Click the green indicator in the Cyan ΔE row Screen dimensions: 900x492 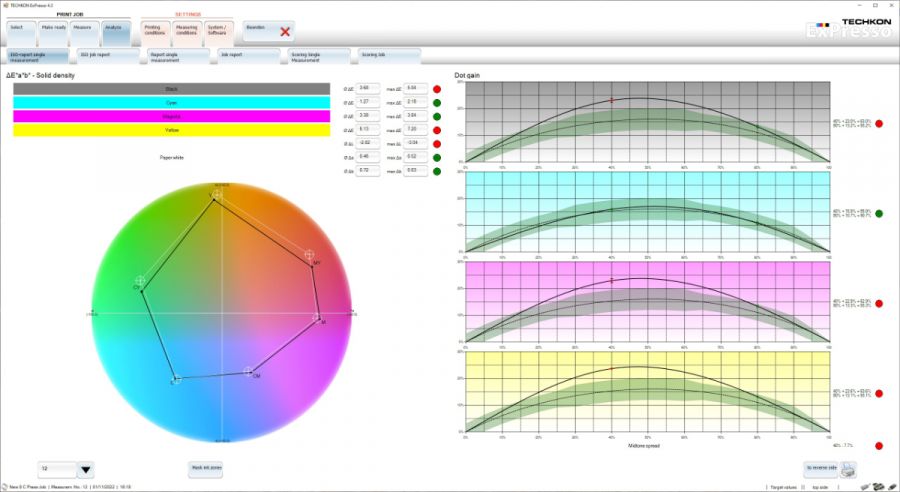(437, 102)
